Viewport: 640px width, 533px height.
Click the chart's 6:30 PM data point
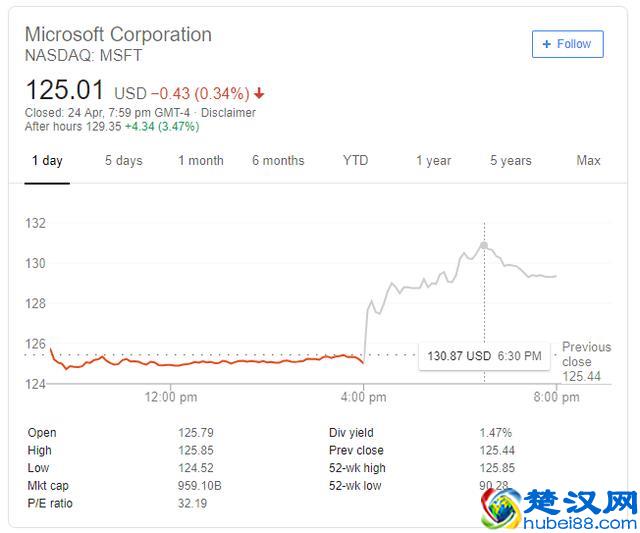tap(484, 245)
